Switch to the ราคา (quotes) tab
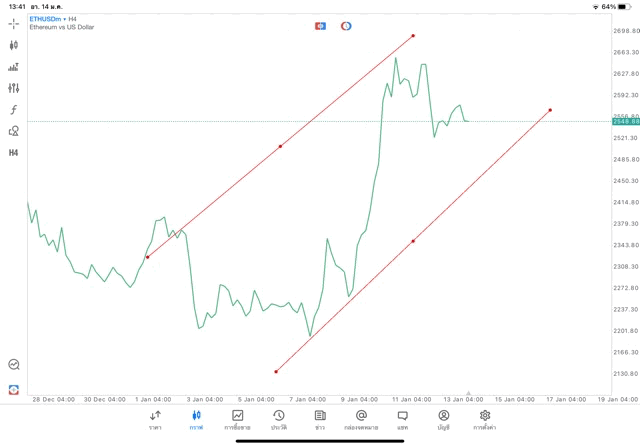The height and width of the screenshot is (447, 640). [x=155, y=420]
